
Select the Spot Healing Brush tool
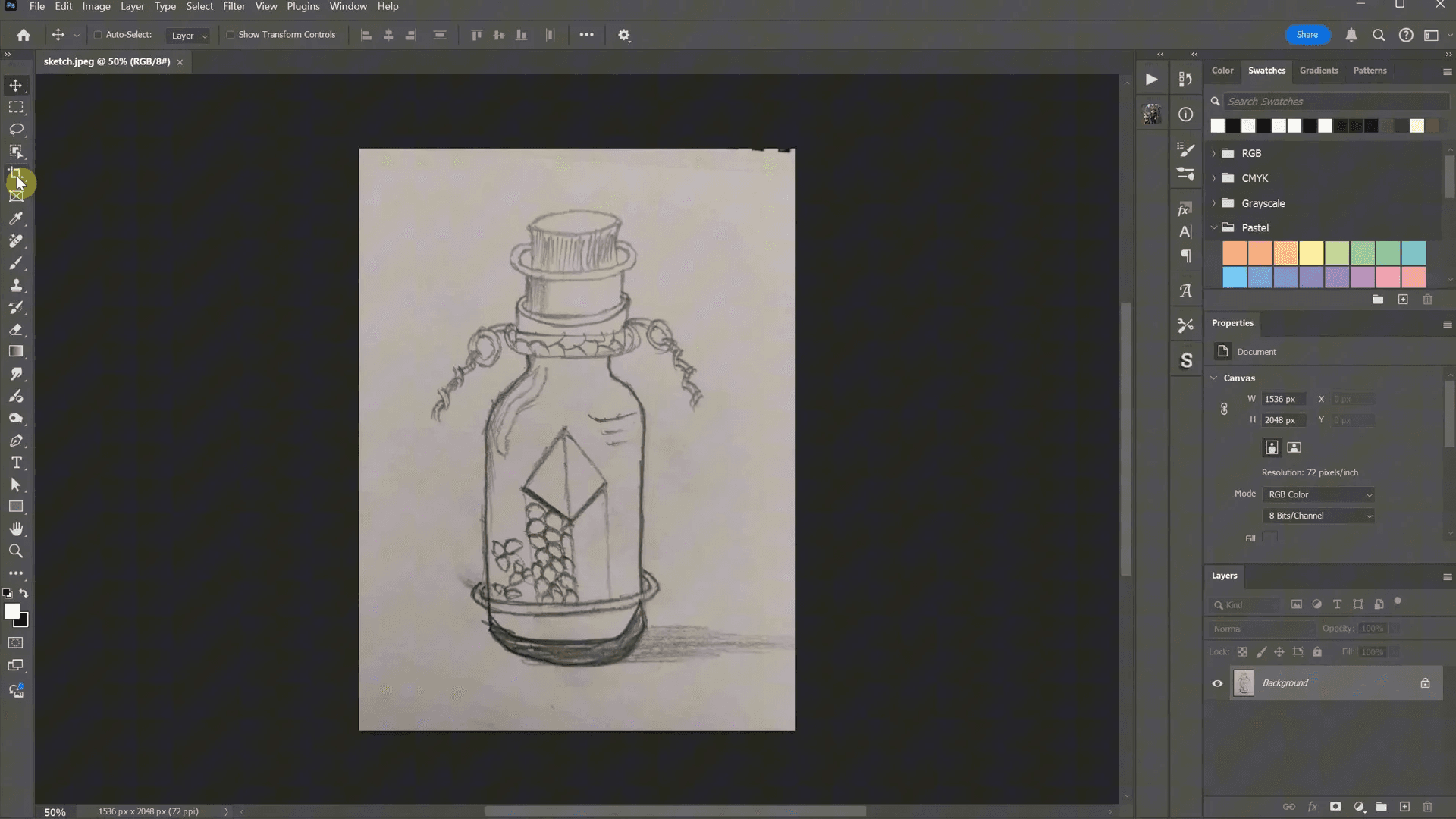tap(16, 241)
